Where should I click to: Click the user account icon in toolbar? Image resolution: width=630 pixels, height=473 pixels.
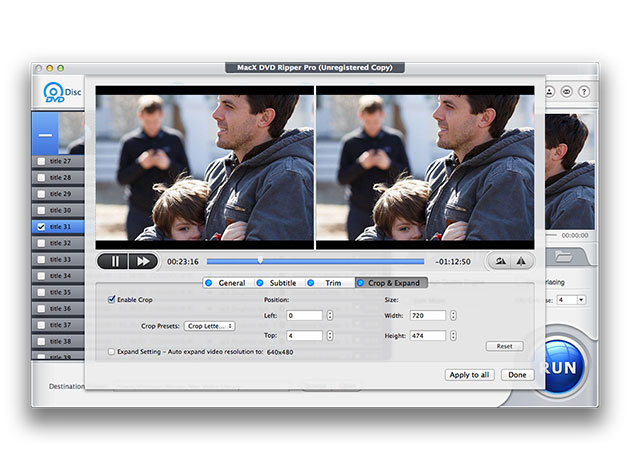tap(549, 92)
